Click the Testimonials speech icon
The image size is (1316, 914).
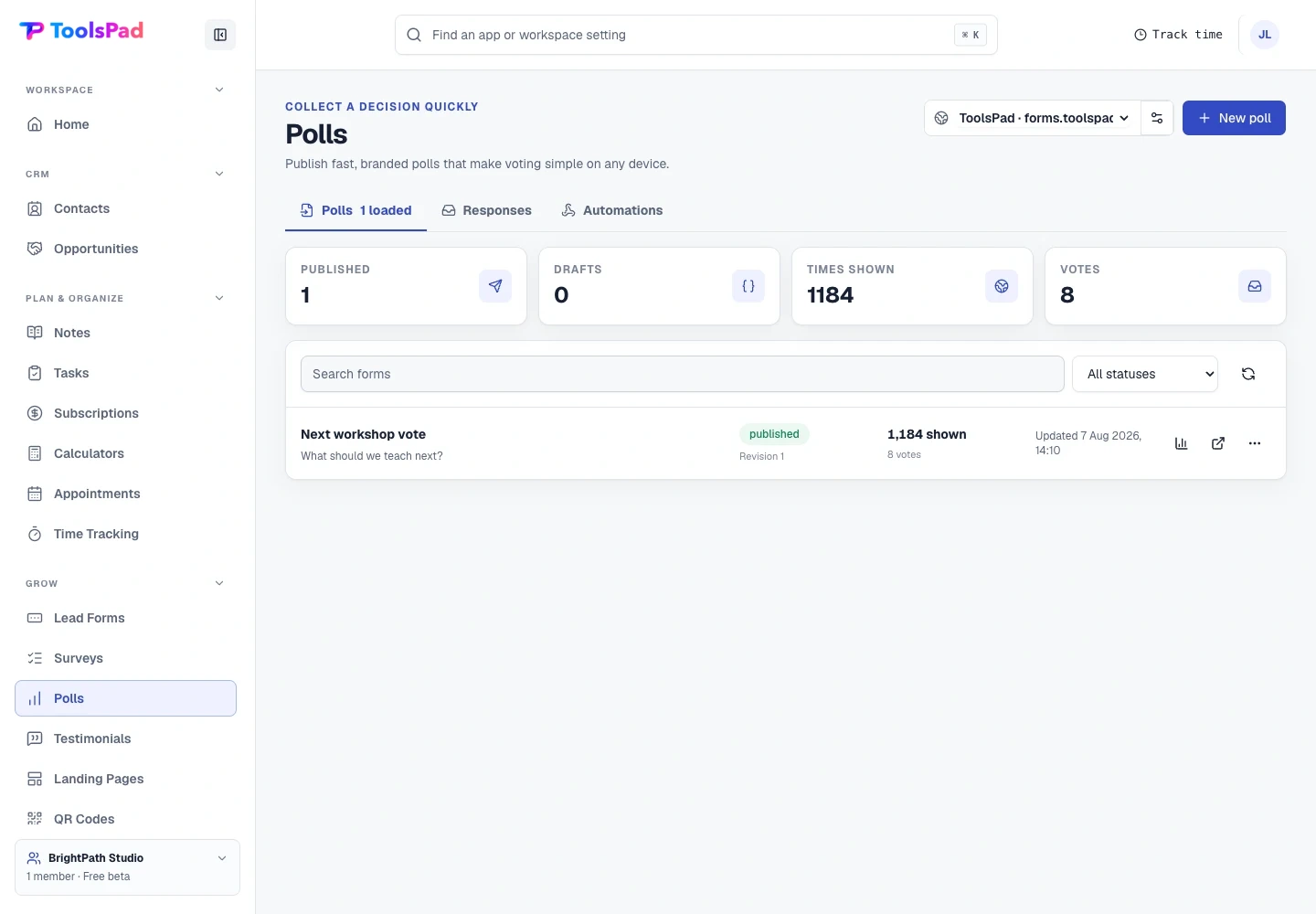(35, 739)
